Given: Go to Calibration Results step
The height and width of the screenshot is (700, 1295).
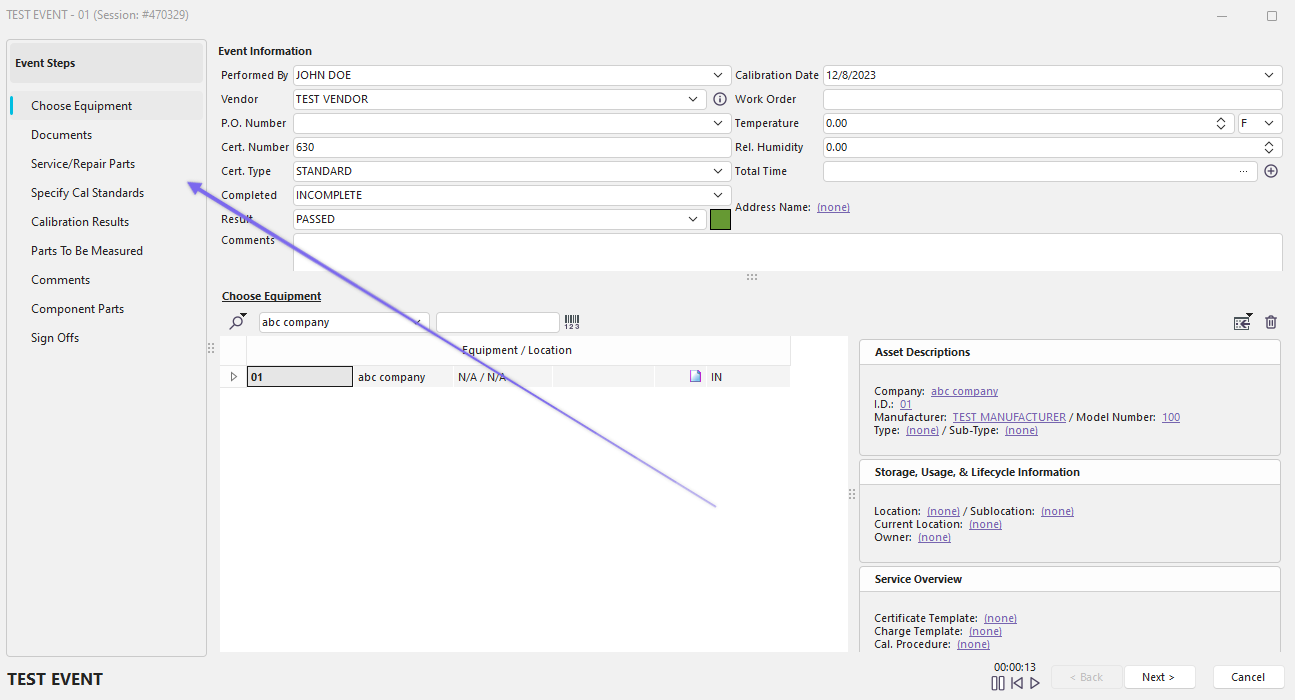Looking at the screenshot, I should 80,222.
